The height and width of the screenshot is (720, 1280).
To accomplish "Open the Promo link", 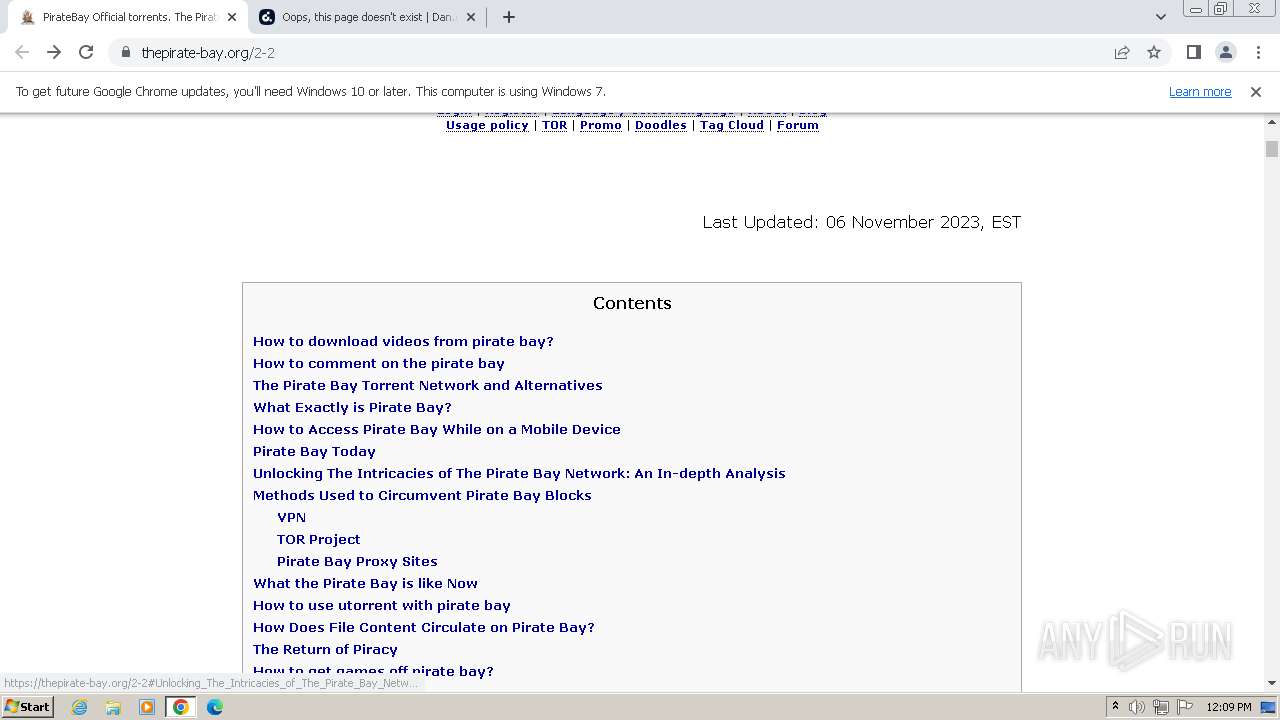I will tap(601, 125).
